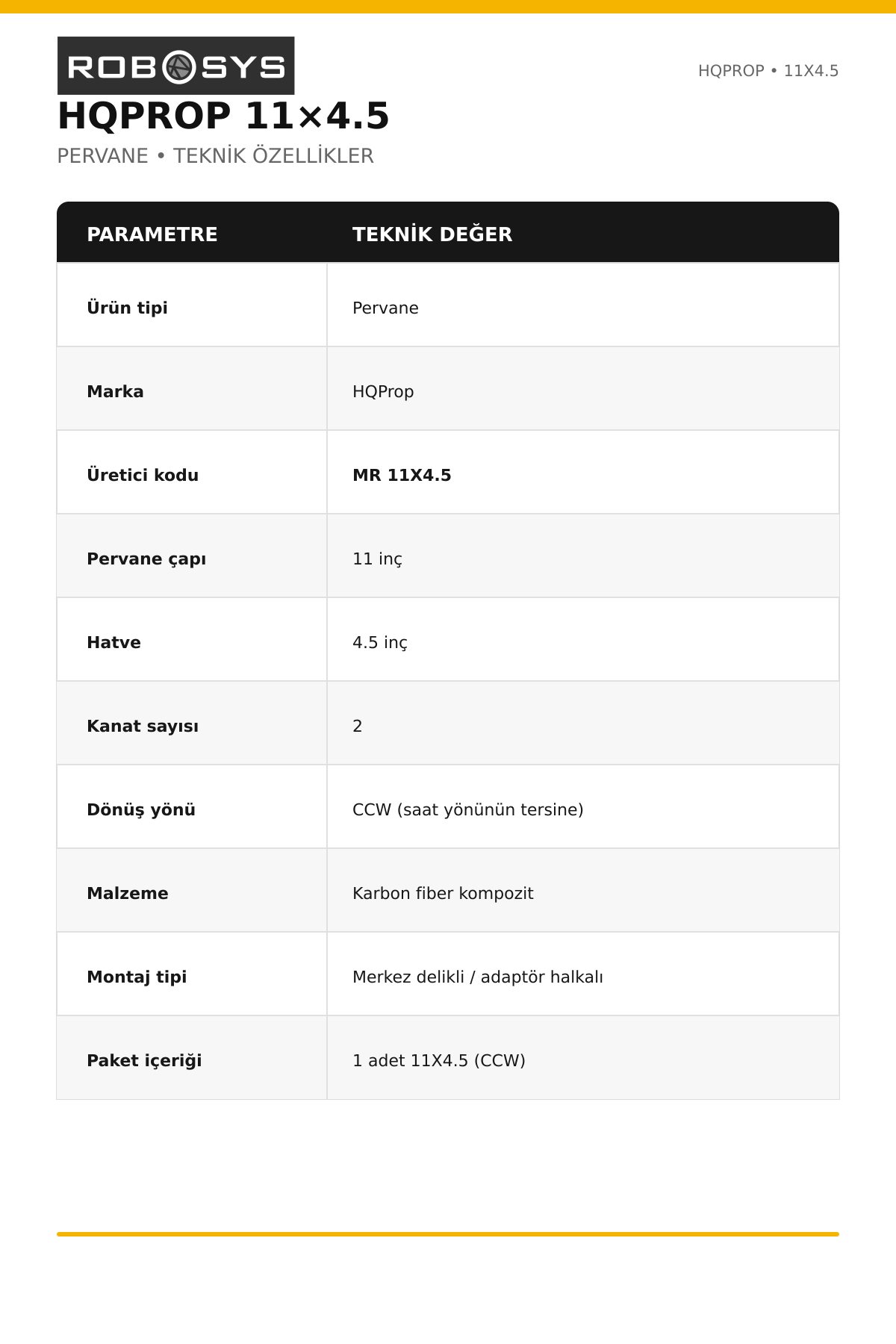The image size is (896, 1344).
Task: Select the Kanat sayısı row label
Action: pos(143,727)
